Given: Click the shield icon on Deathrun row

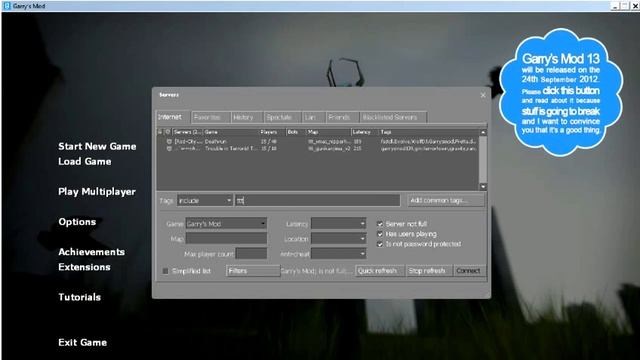Looking at the screenshot, I should click(x=169, y=142).
